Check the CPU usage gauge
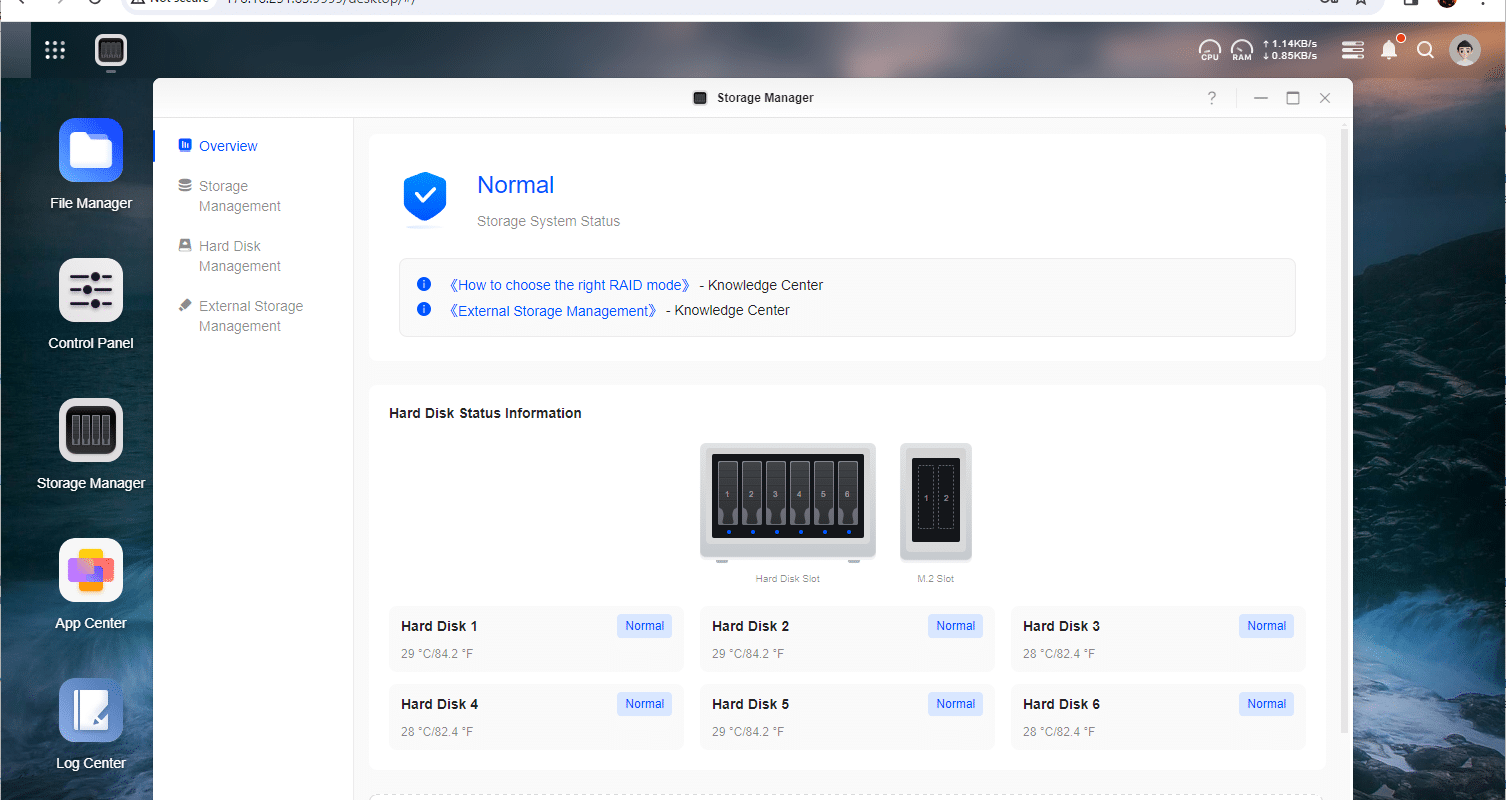The image size is (1506, 800). (x=1210, y=50)
